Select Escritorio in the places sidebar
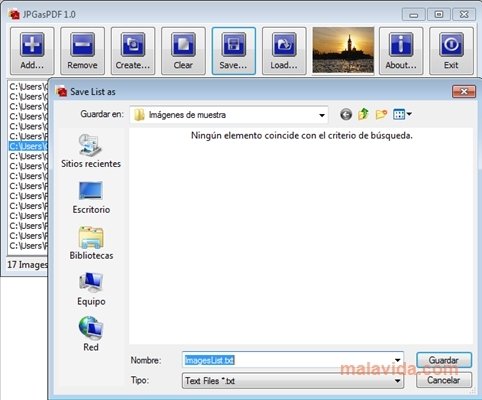 click(x=91, y=197)
